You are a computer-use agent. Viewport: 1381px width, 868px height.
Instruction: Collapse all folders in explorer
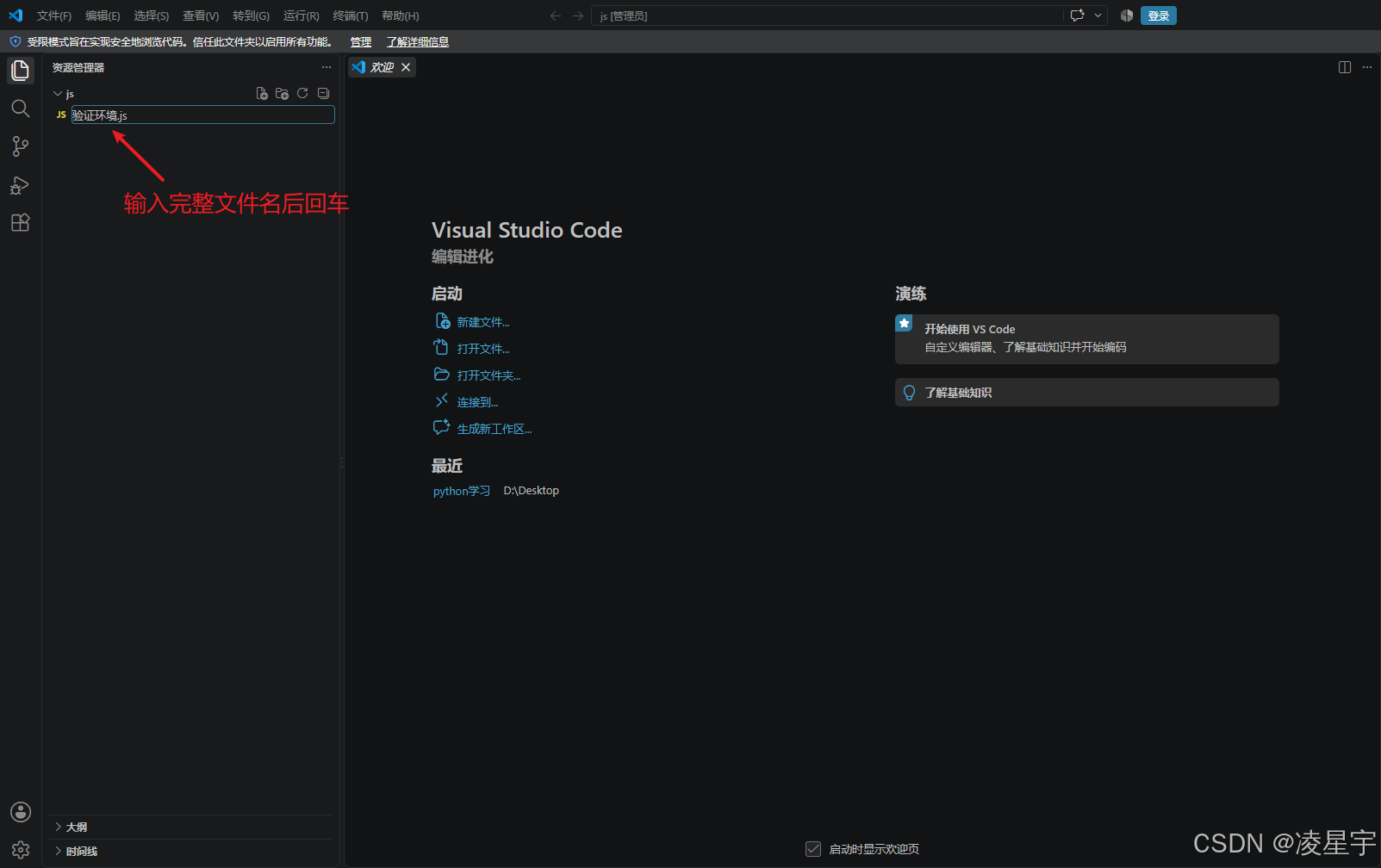(323, 94)
